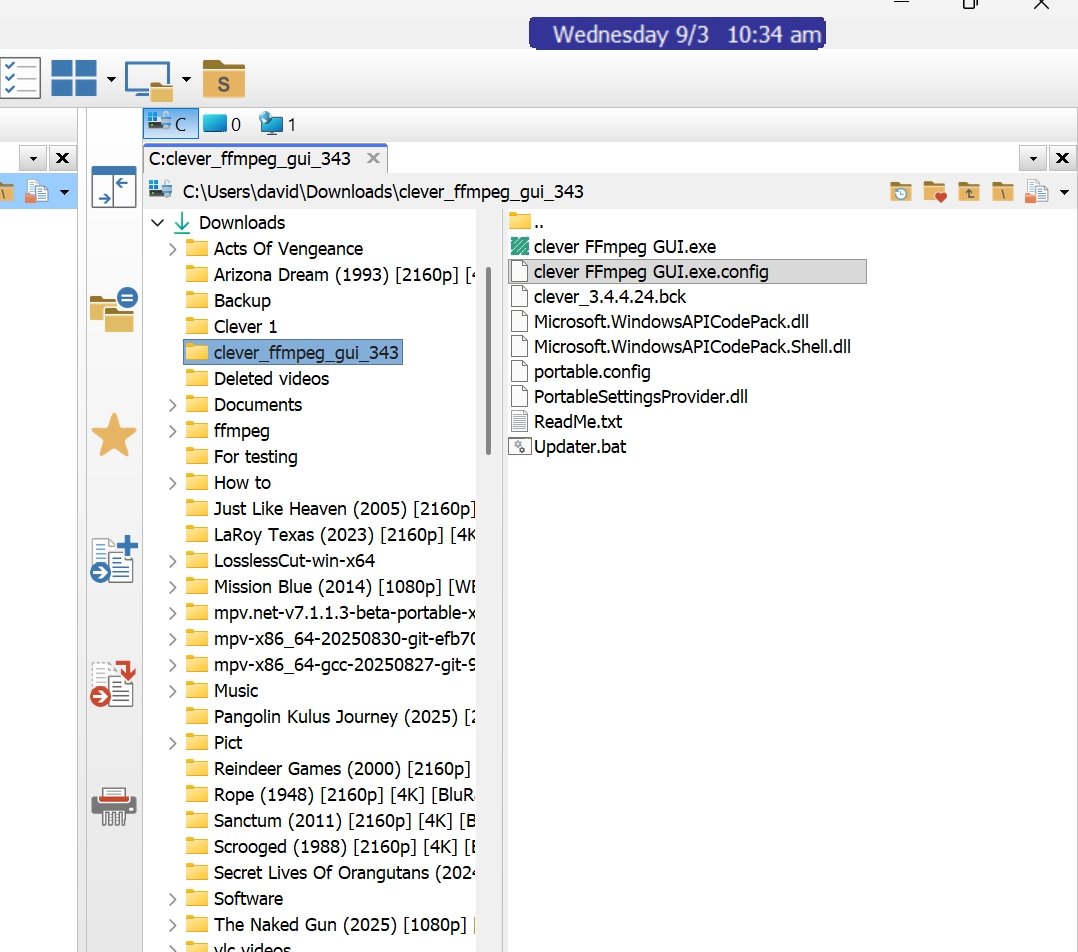Expand the Acts Of Vengeance folder
Viewport: 1078px width, 952px height.
[173, 249]
